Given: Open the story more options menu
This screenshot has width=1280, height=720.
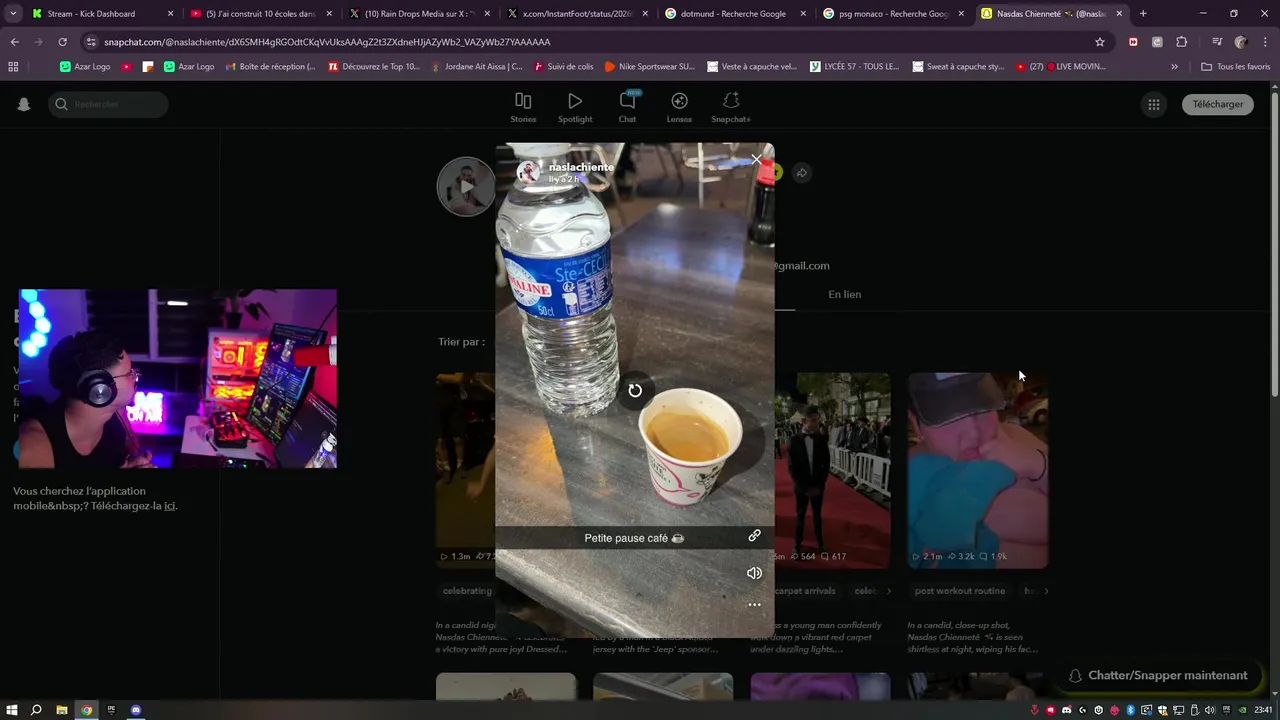Looking at the screenshot, I should coord(754,604).
